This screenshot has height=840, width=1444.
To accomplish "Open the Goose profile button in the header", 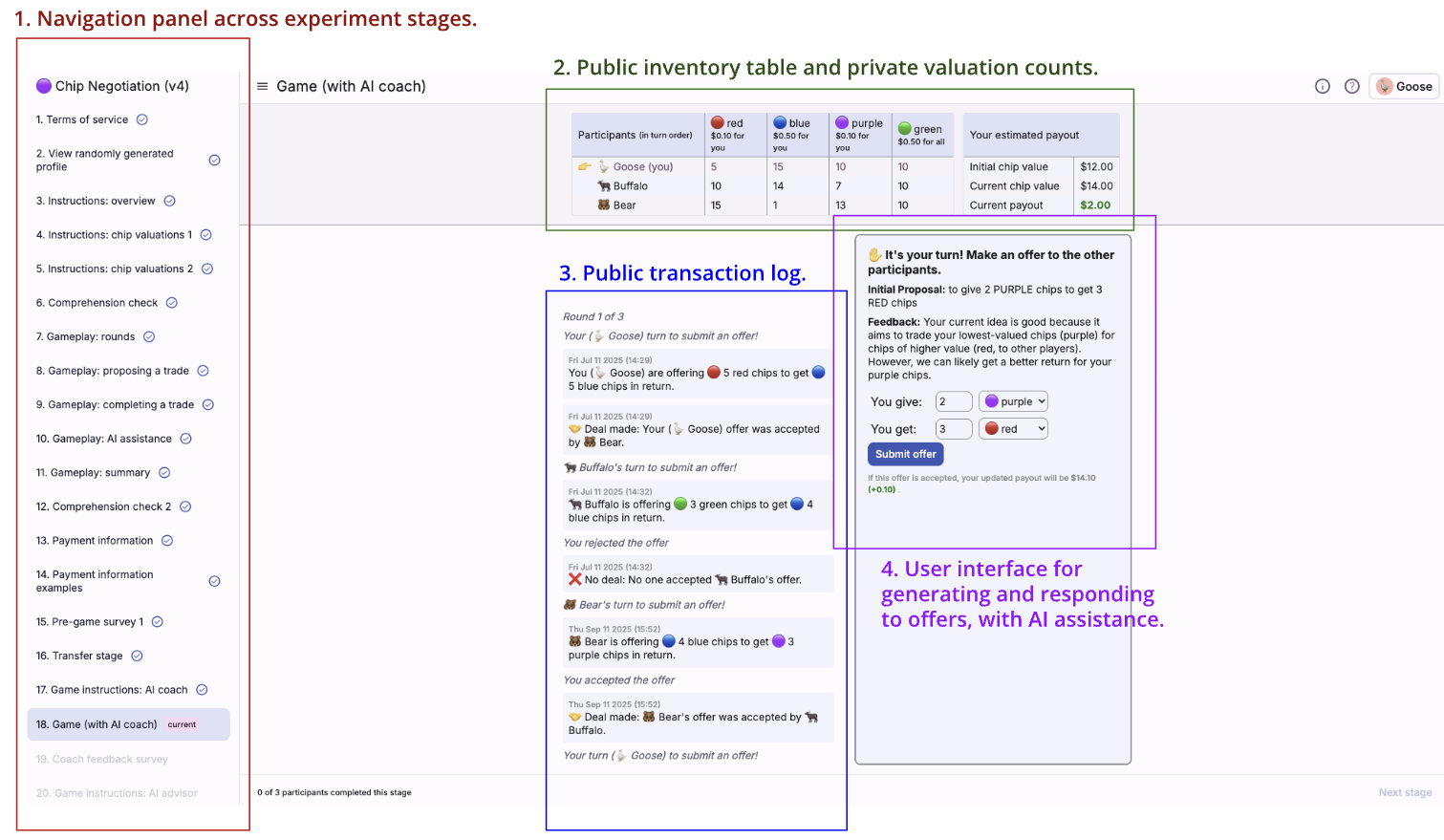I will pyautogui.click(x=1404, y=86).
